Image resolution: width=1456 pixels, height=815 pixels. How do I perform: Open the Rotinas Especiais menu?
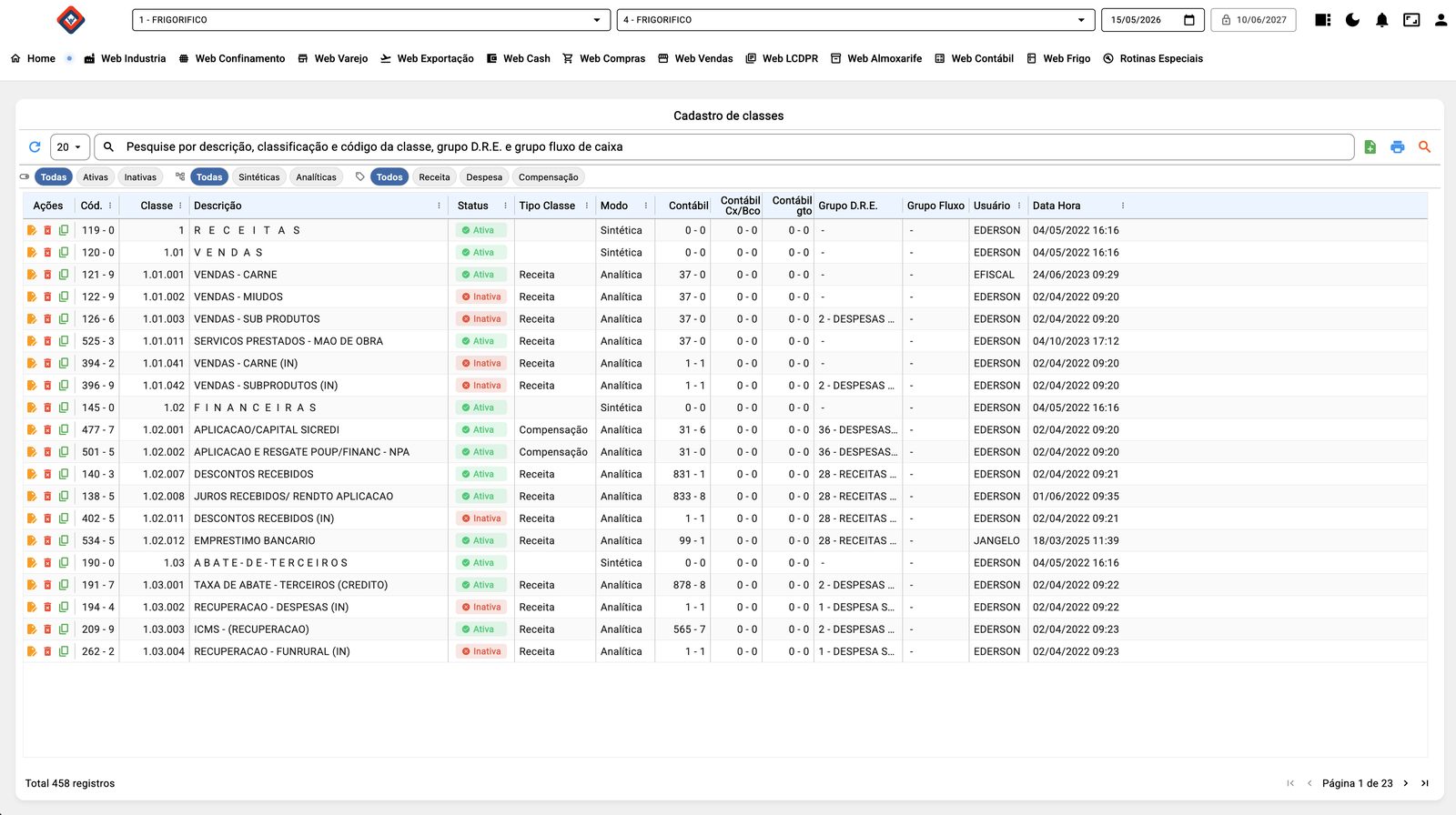coord(1153,58)
